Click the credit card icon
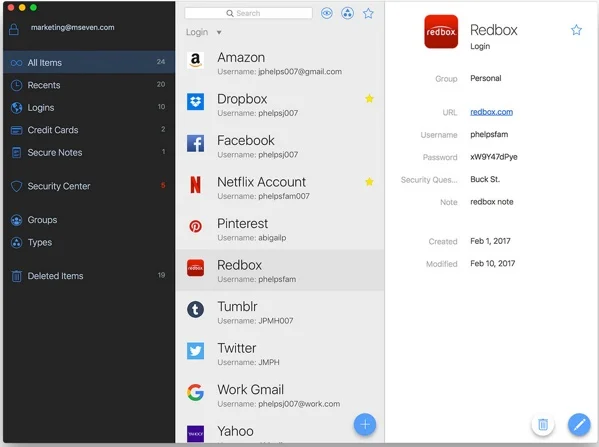This screenshot has height=447, width=599. coord(16,130)
